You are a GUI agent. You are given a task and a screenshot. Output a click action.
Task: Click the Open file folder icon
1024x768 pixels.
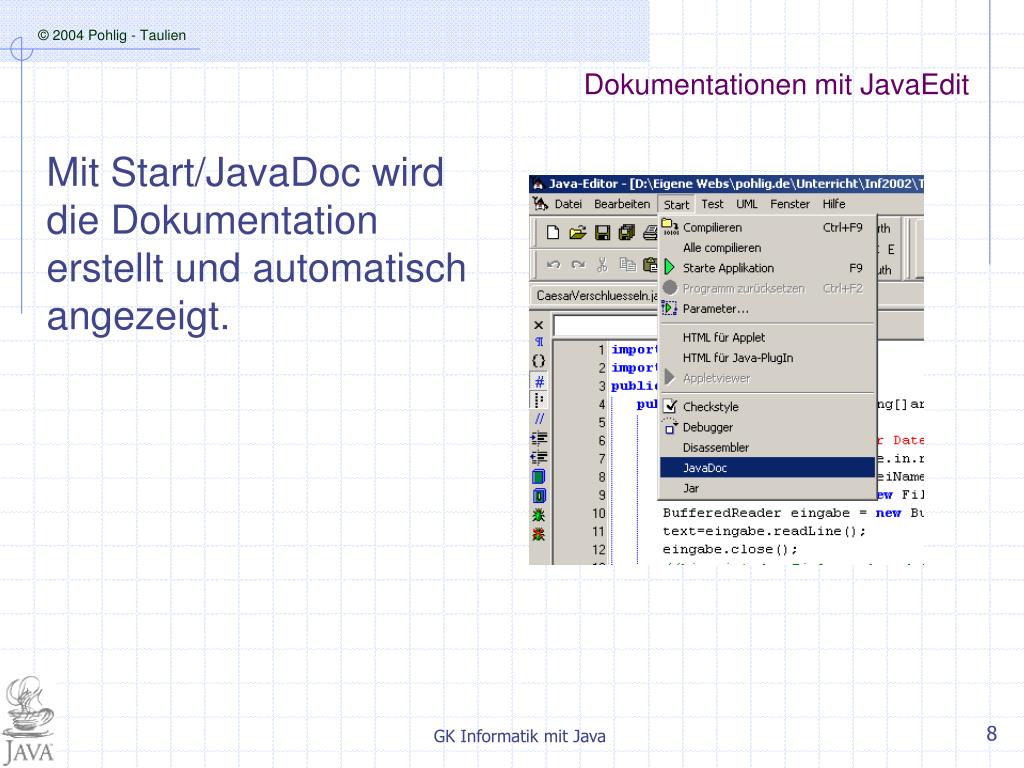(x=577, y=232)
